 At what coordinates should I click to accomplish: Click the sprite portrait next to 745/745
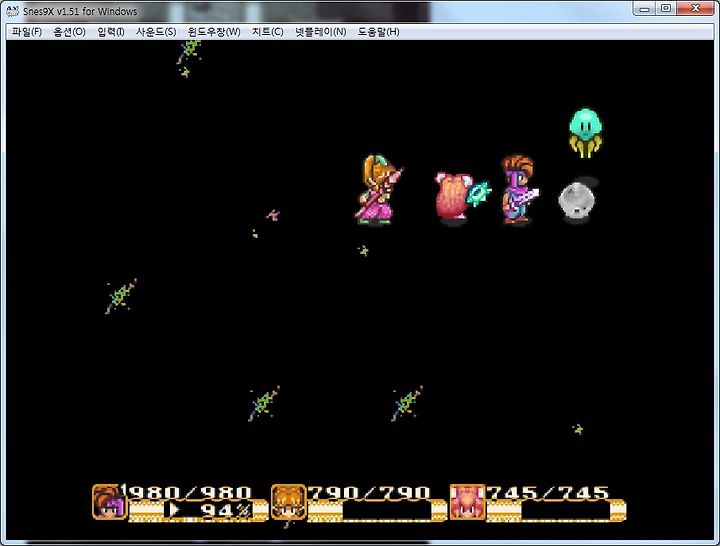point(467,502)
